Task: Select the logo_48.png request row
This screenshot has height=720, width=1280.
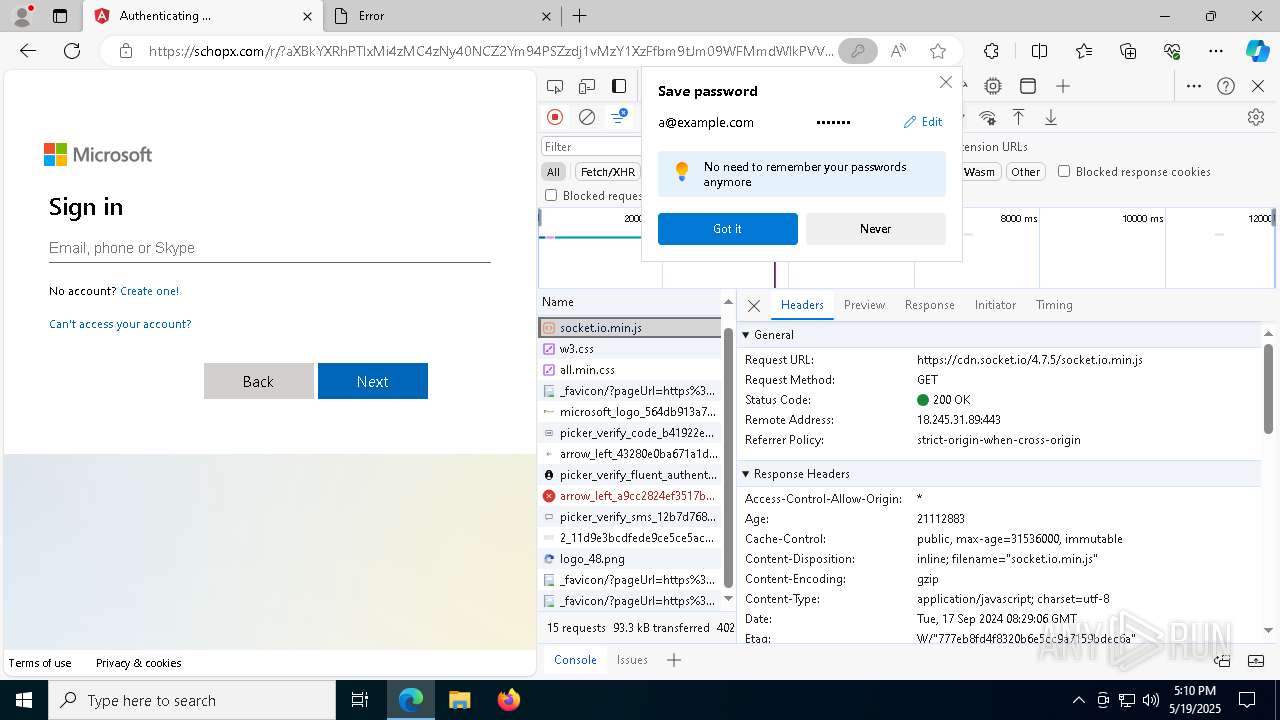Action: 630,559
